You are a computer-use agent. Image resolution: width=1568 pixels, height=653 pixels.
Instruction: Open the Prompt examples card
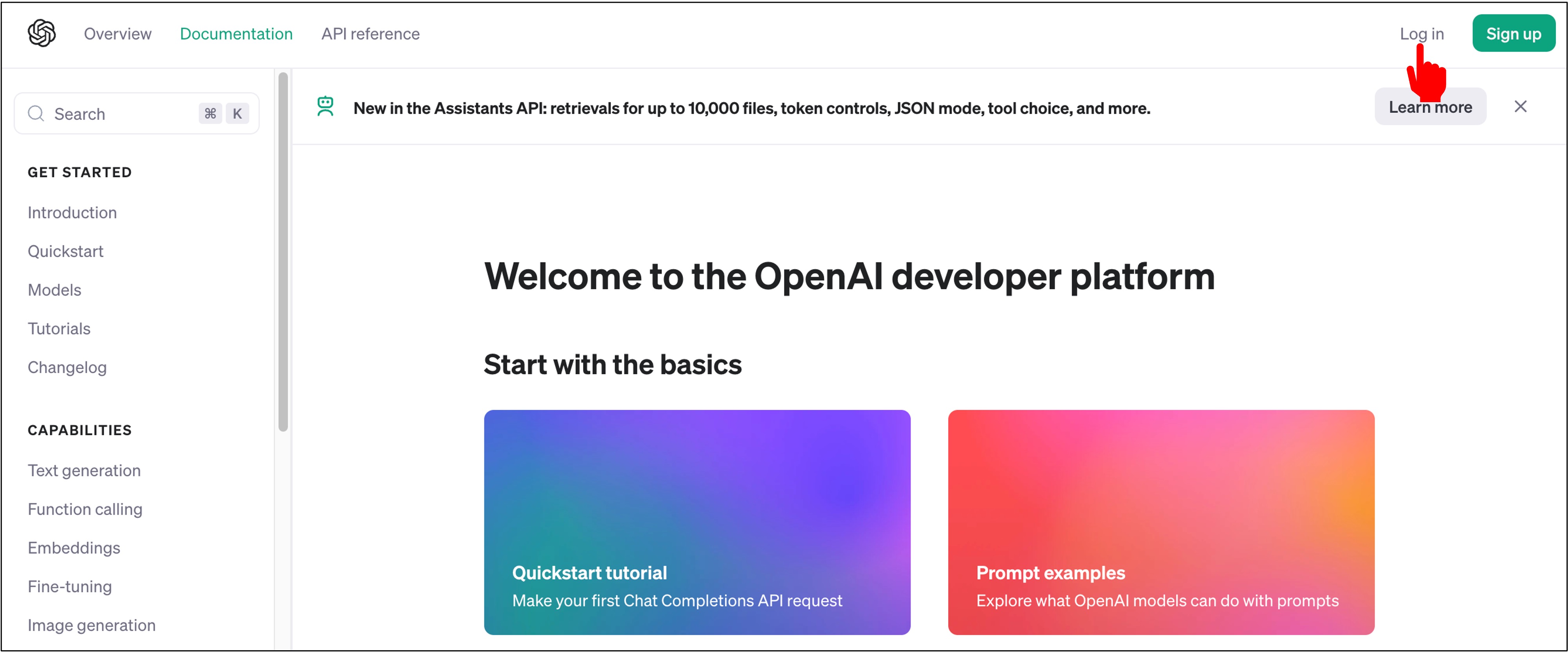[1161, 522]
